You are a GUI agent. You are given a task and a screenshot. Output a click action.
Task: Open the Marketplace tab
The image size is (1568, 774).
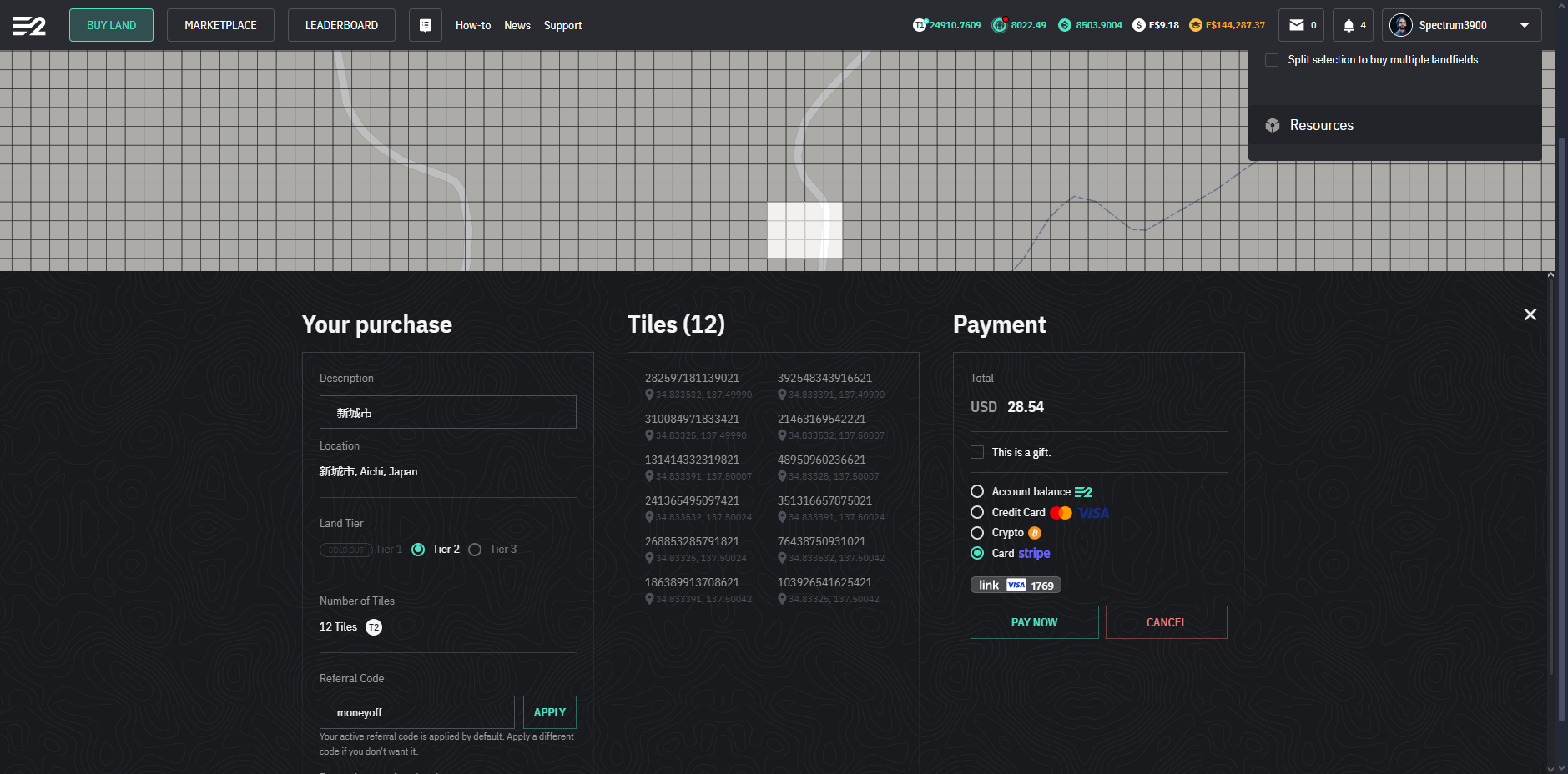pyautogui.click(x=220, y=25)
